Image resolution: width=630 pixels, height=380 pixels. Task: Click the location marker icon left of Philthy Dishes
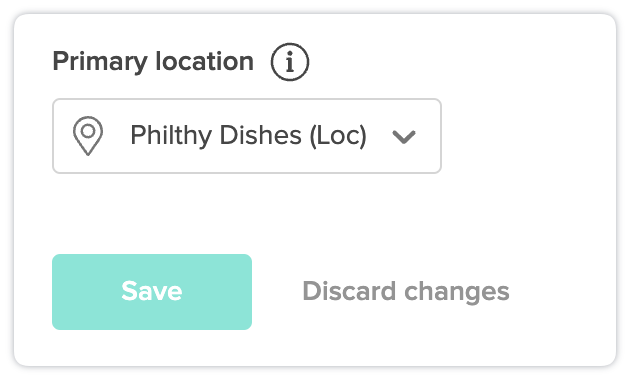88,136
